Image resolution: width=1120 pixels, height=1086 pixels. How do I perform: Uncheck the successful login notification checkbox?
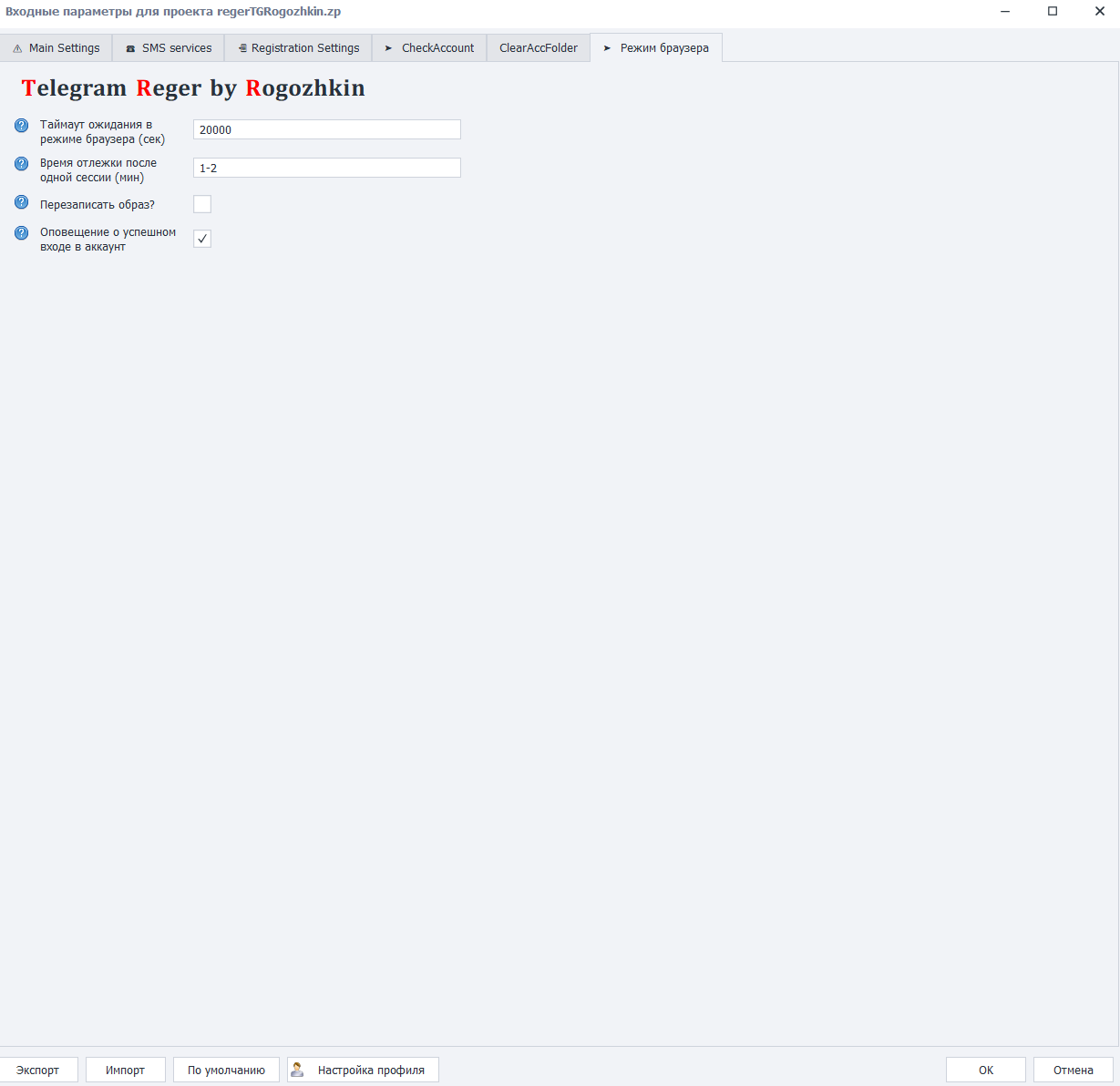202,239
